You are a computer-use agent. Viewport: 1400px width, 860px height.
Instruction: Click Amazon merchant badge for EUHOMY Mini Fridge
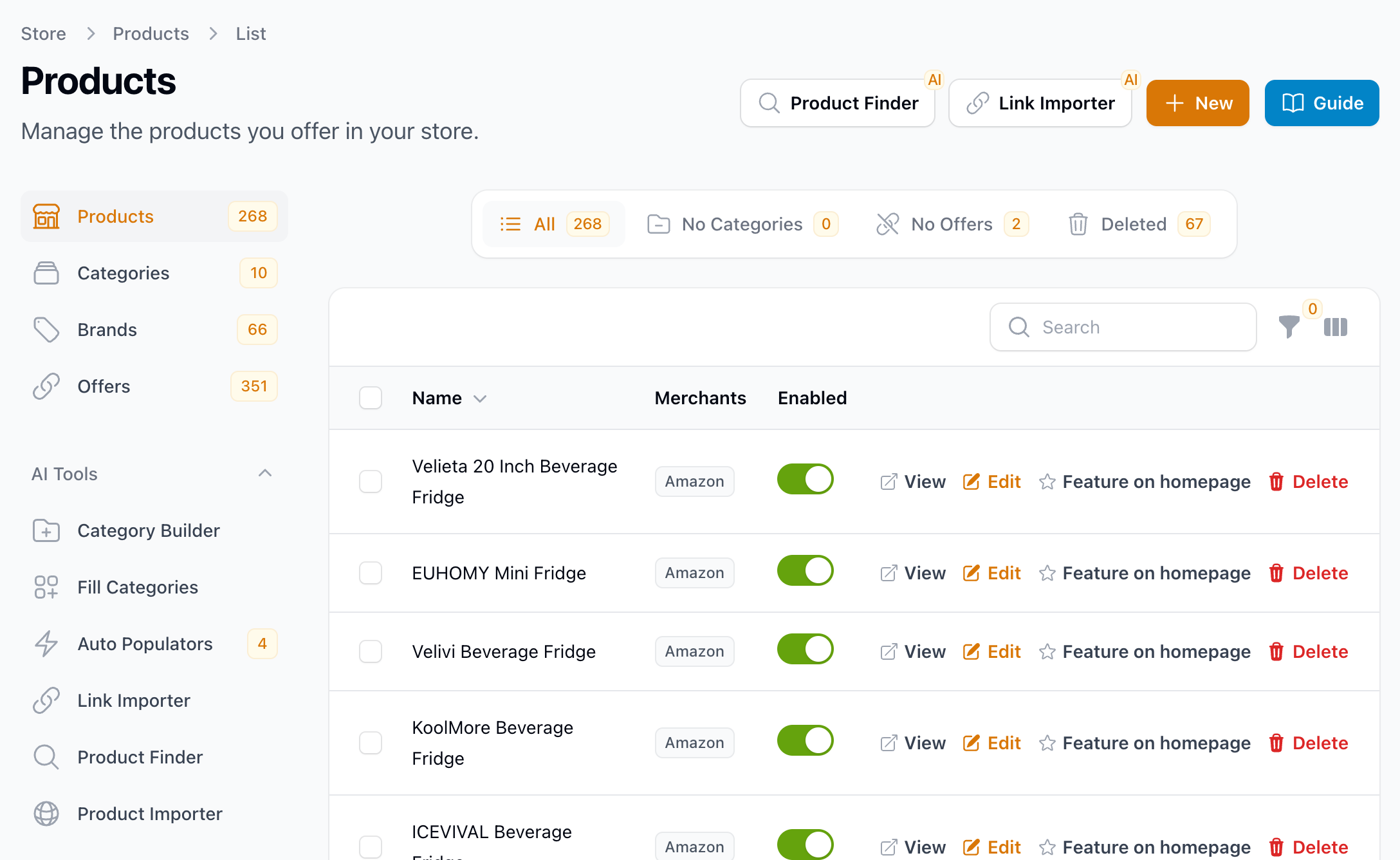[695, 573]
